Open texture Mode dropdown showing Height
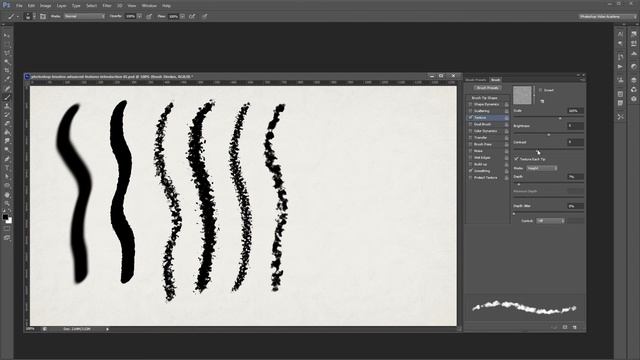The width and height of the screenshot is (640, 360). click(542, 168)
